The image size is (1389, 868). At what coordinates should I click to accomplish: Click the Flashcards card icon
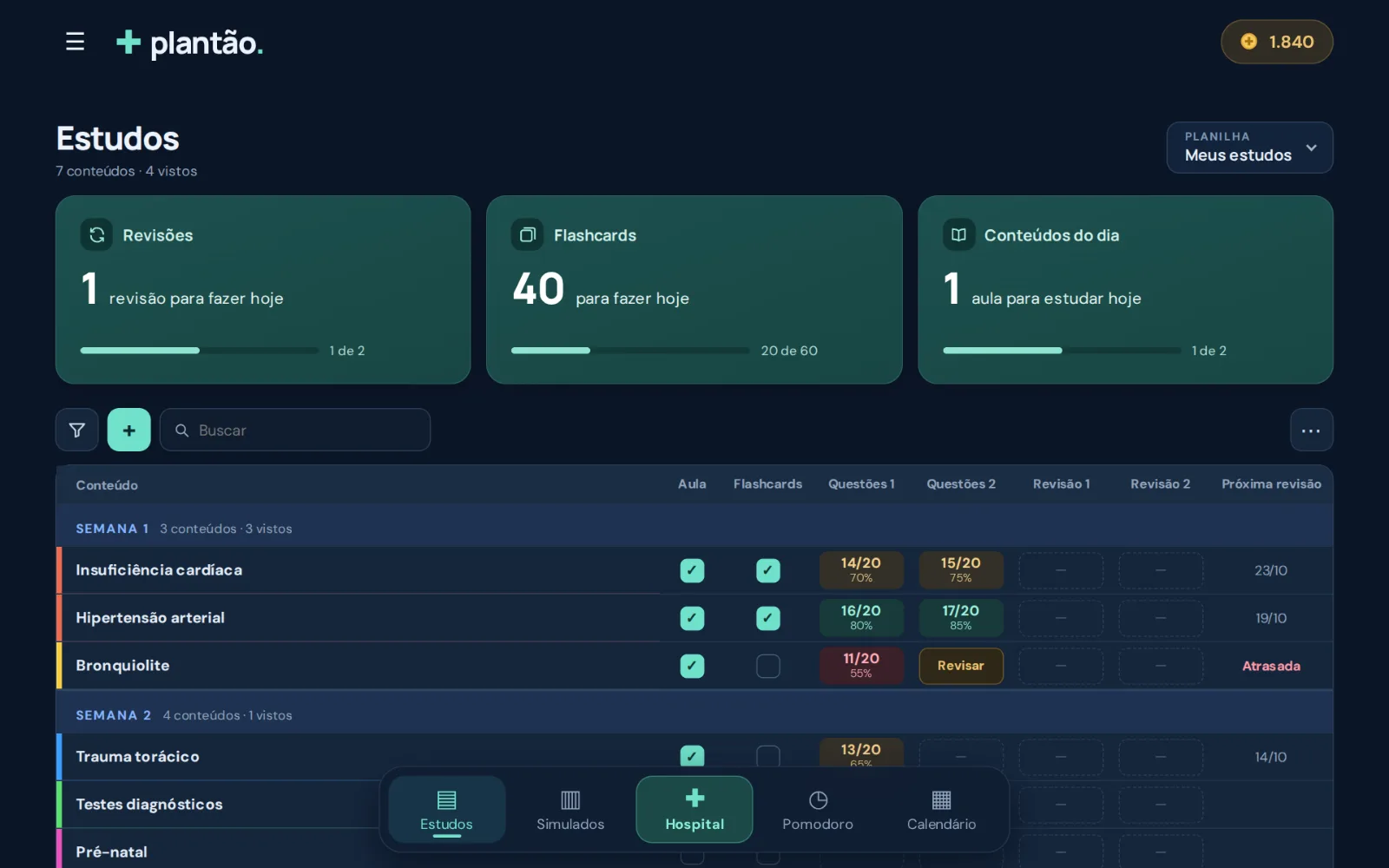[527, 234]
